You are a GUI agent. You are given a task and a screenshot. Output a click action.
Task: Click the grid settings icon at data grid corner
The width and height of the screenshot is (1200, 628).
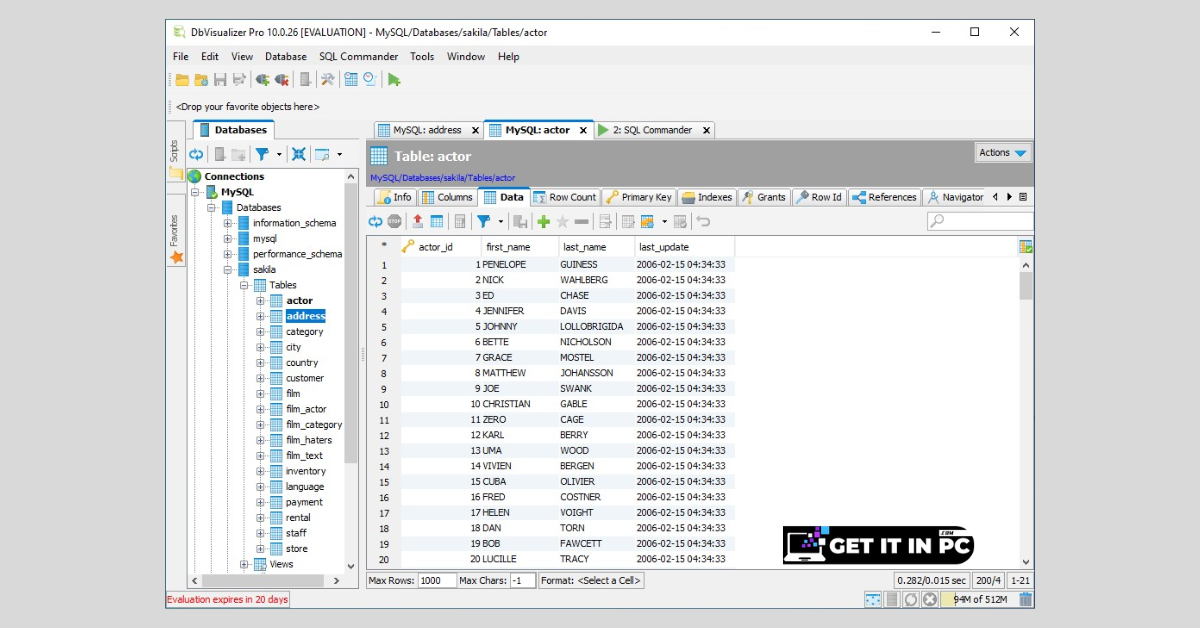(1026, 246)
